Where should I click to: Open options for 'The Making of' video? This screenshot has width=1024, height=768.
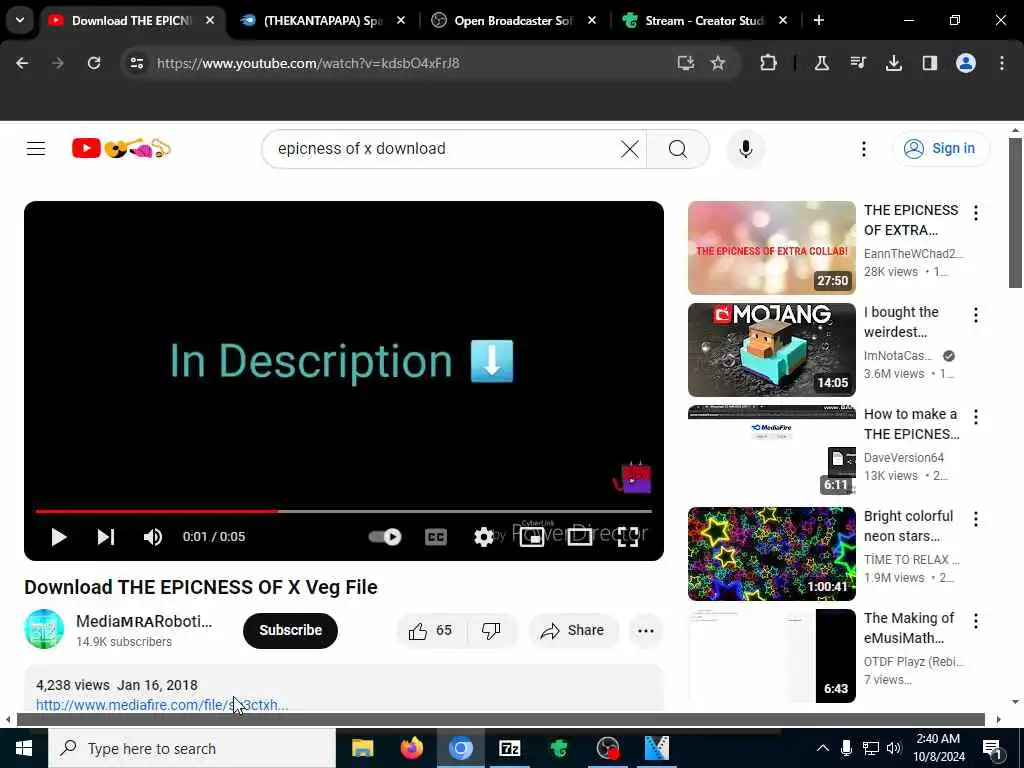(x=976, y=620)
